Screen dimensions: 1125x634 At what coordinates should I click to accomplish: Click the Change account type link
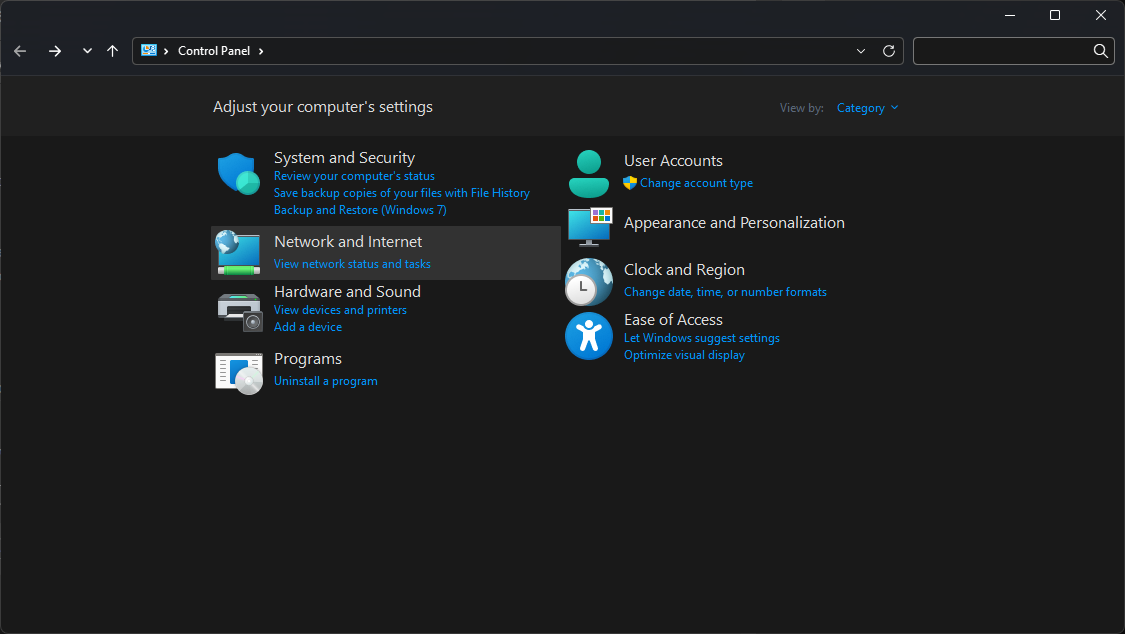pos(697,183)
